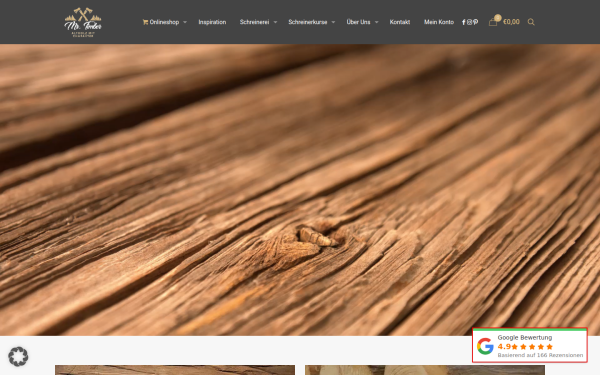Click the €0,00 cart total
Image resolution: width=600 pixels, height=375 pixels.
pos(511,22)
